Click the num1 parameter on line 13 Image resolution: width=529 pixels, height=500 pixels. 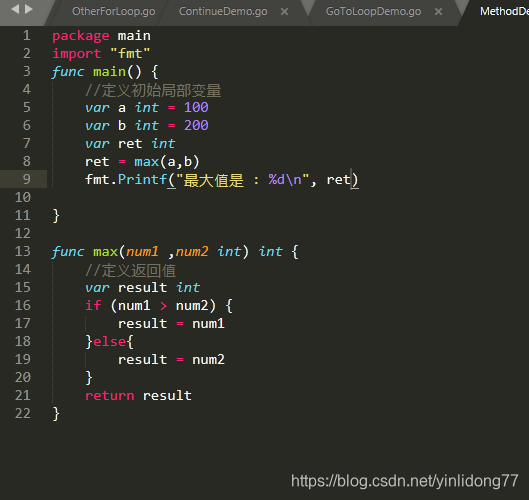pyautogui.click(x=142, y=252)
